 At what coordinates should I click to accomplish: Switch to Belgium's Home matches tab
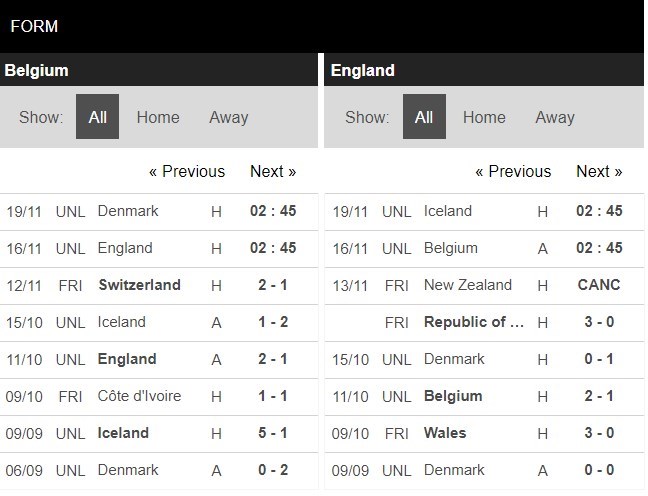[x=158, y=117]
